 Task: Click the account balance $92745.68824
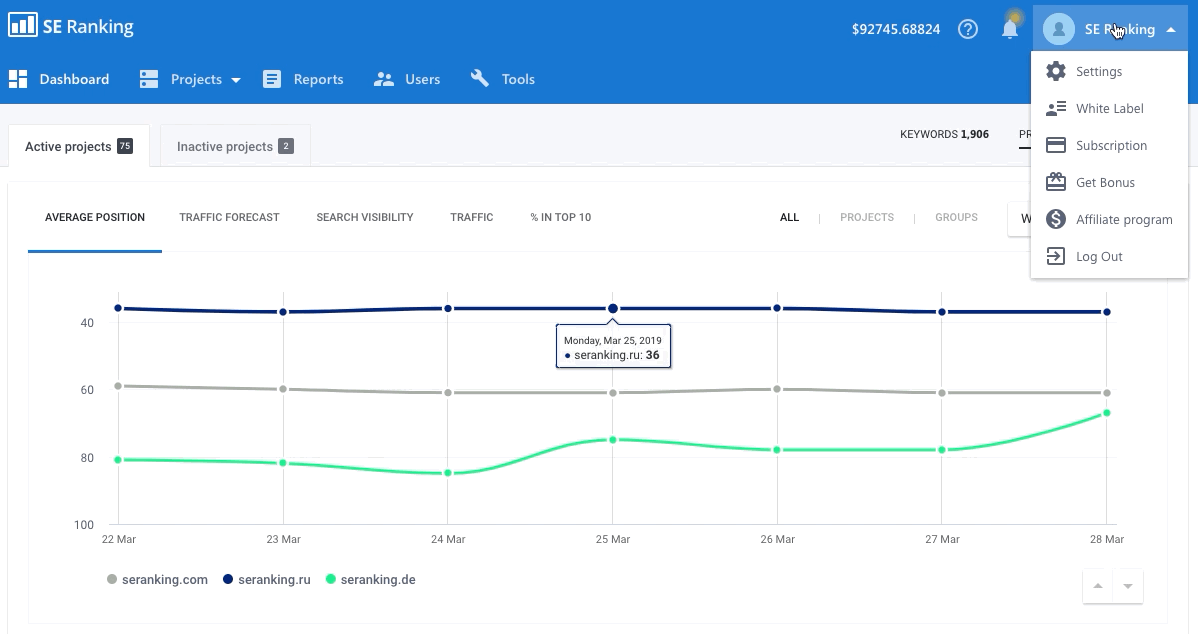(x=896, y=29)
